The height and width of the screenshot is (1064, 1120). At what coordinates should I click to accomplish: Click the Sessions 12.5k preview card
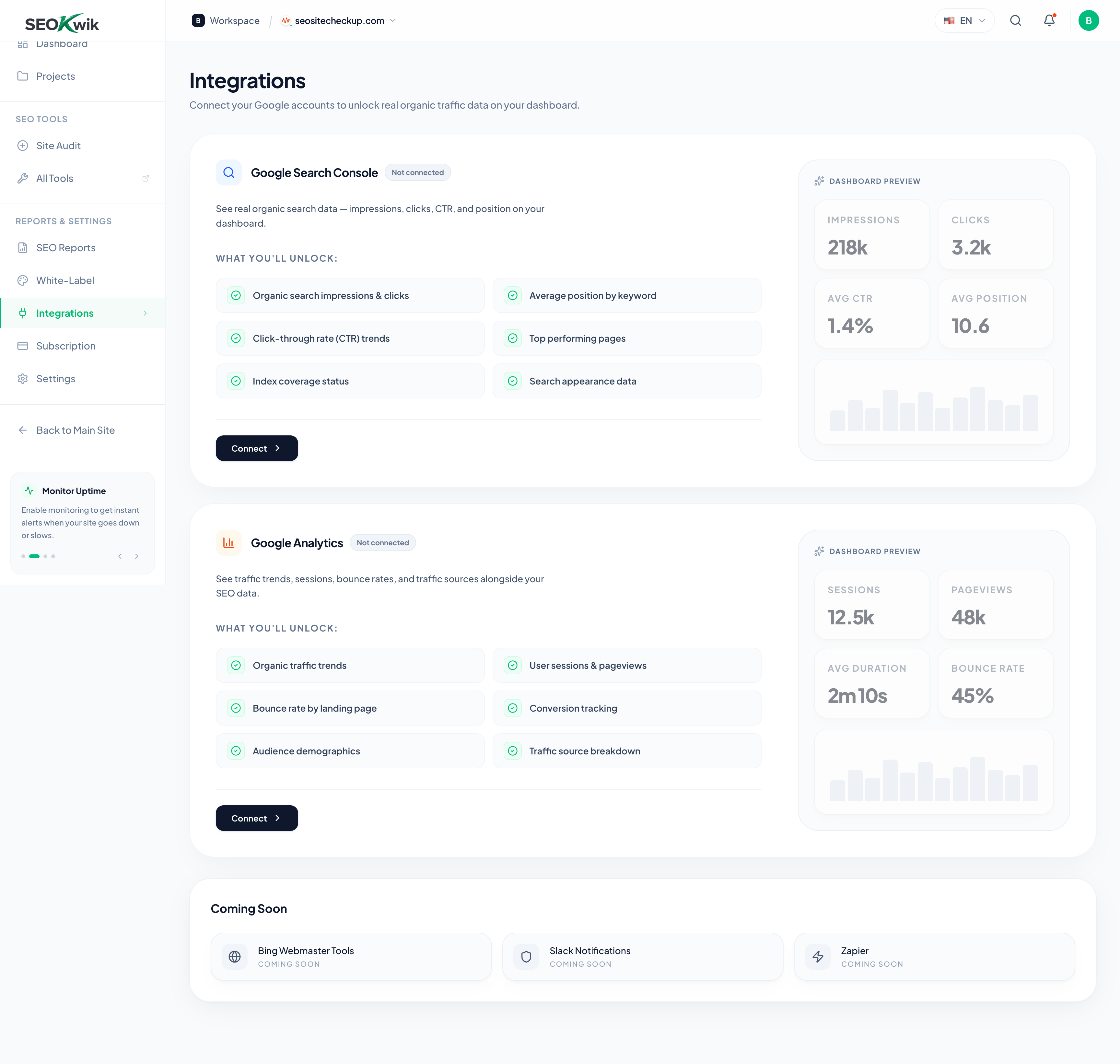point(872,605)
